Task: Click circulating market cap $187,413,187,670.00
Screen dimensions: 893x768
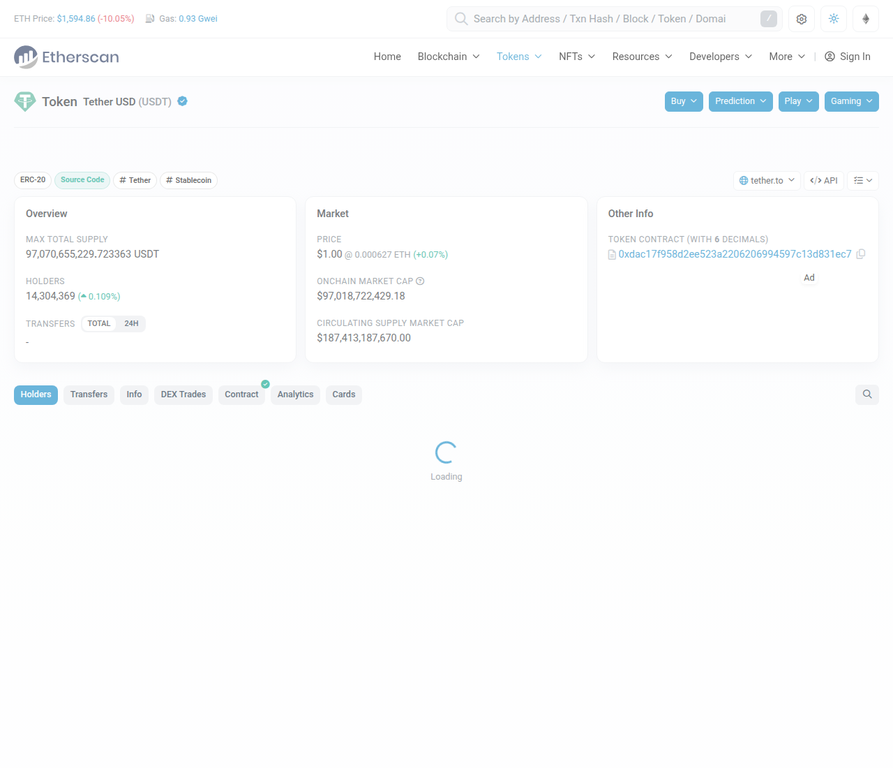Action: pyautogui.click(x=364, y=338)
